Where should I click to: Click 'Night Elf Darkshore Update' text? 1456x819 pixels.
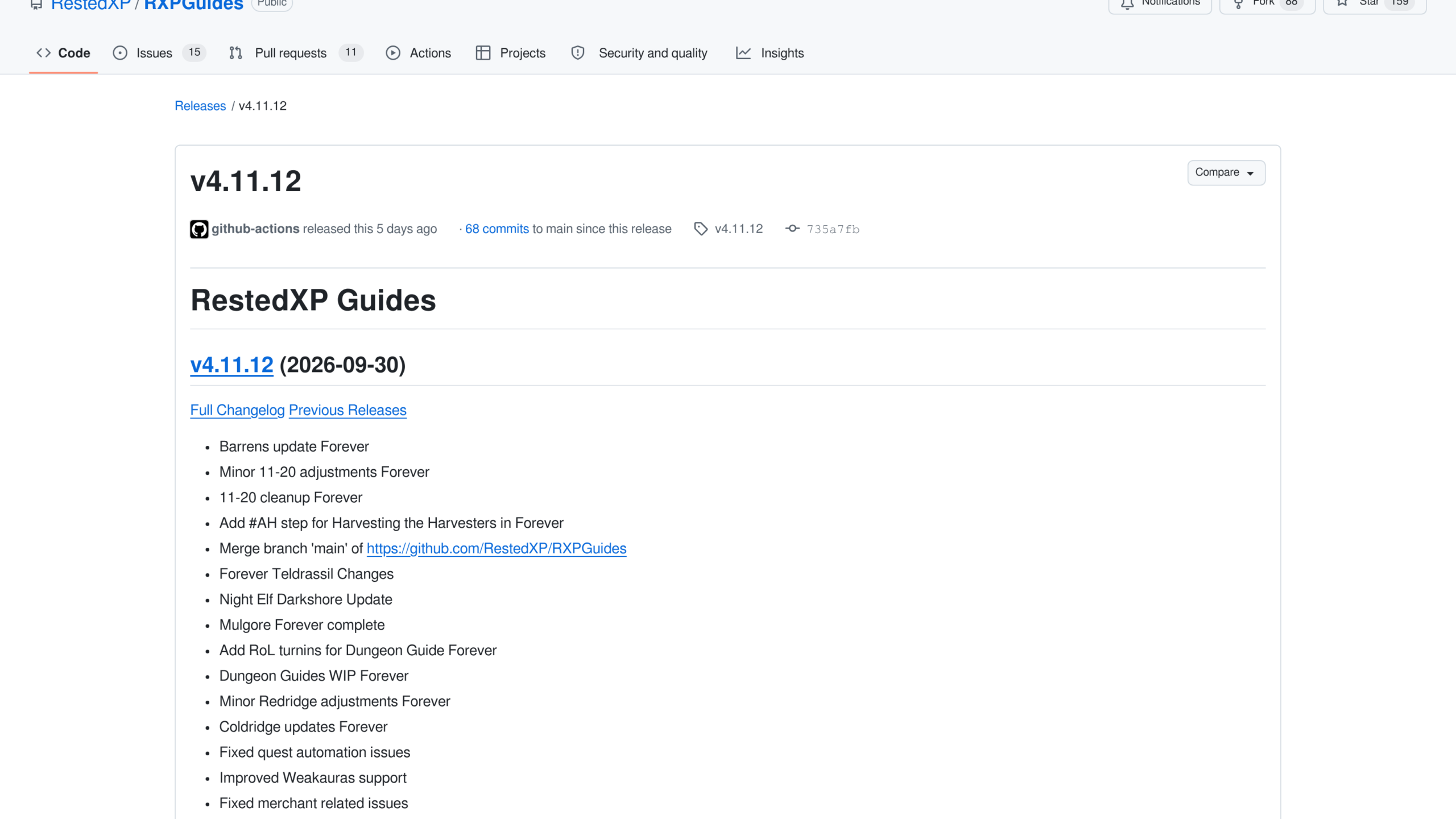pos(306,599)
